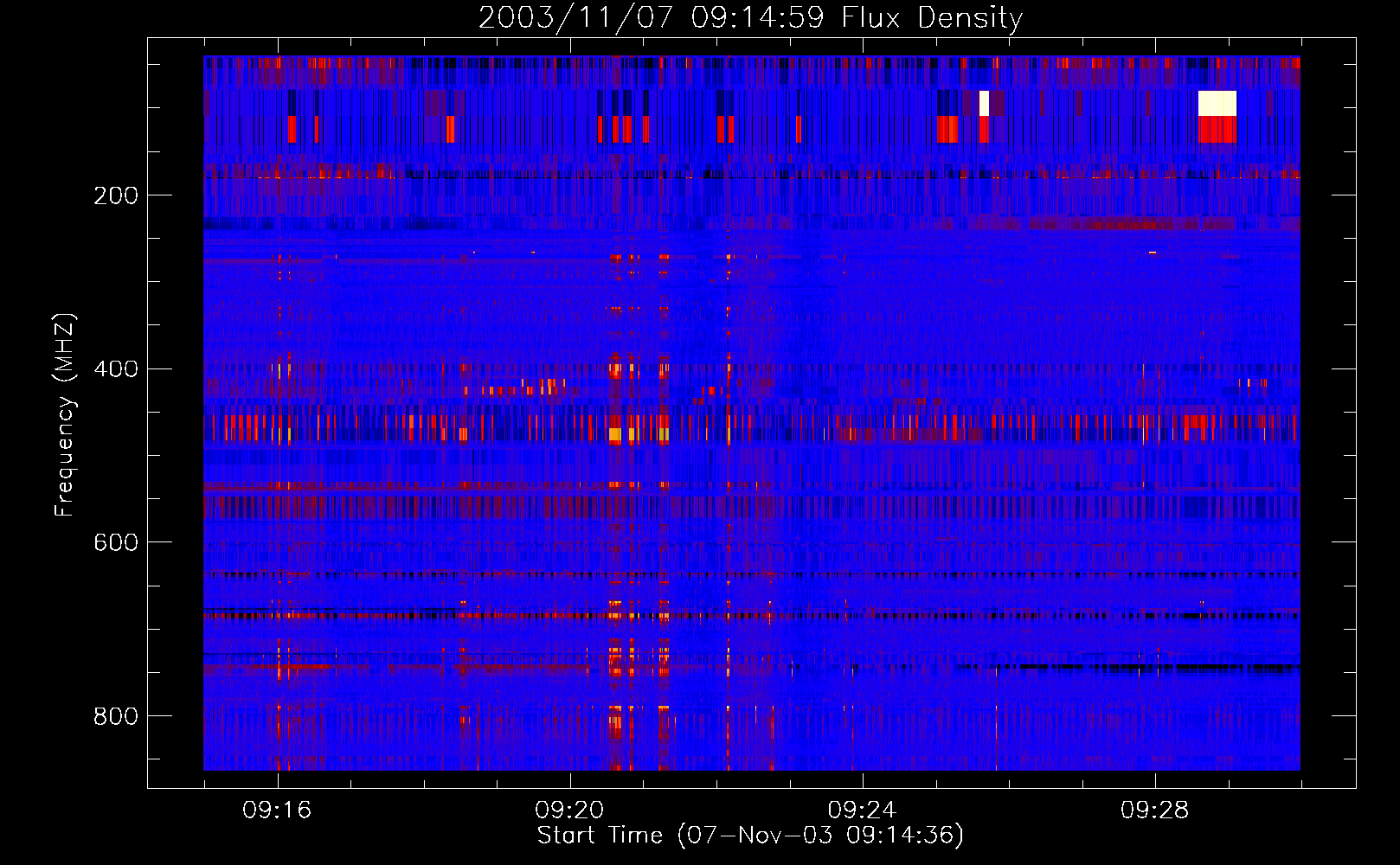Click the 200 frequency tick label

(x=116, y=195)
